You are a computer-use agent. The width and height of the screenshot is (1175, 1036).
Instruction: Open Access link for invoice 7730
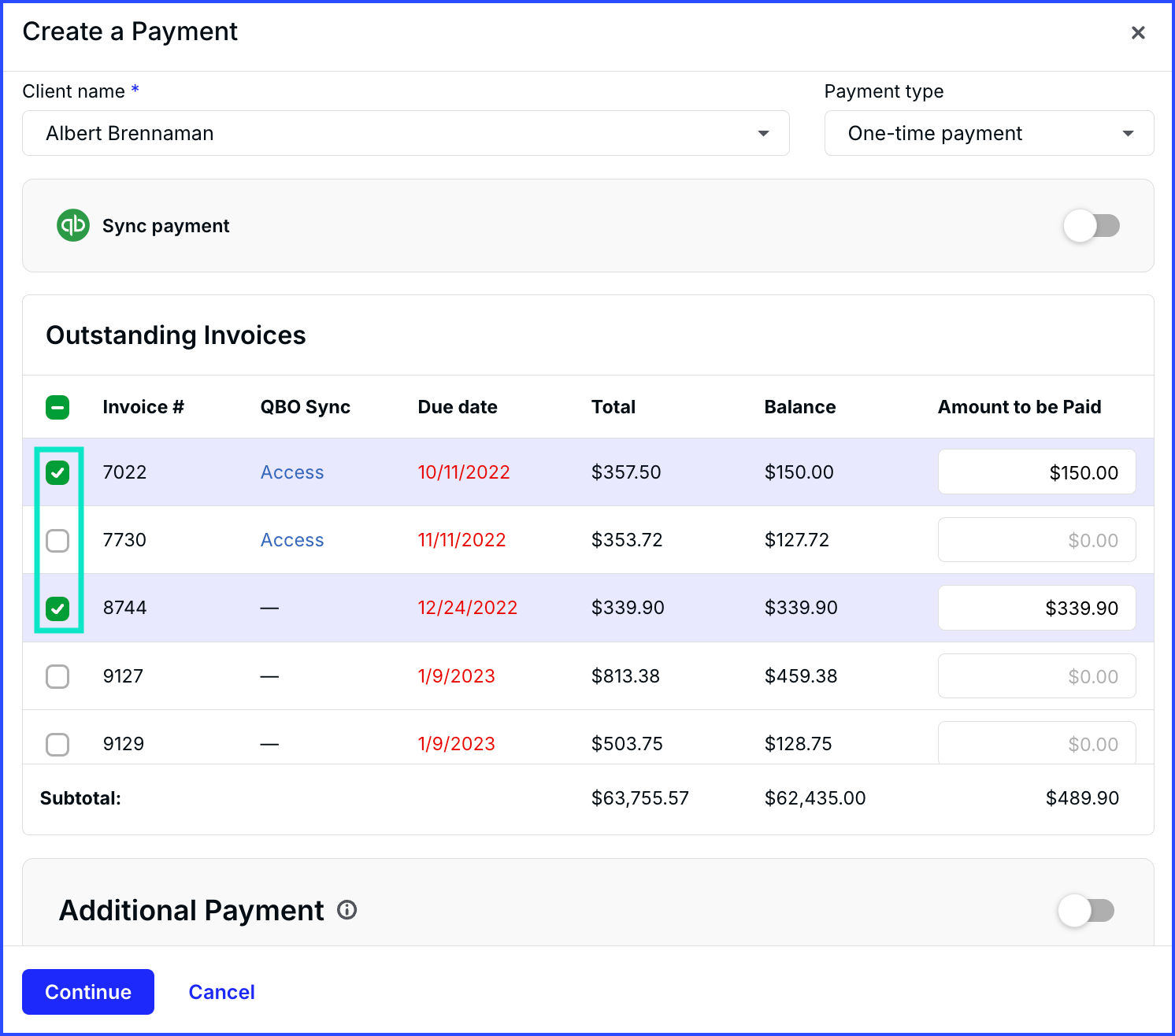[x=292, y=540]
